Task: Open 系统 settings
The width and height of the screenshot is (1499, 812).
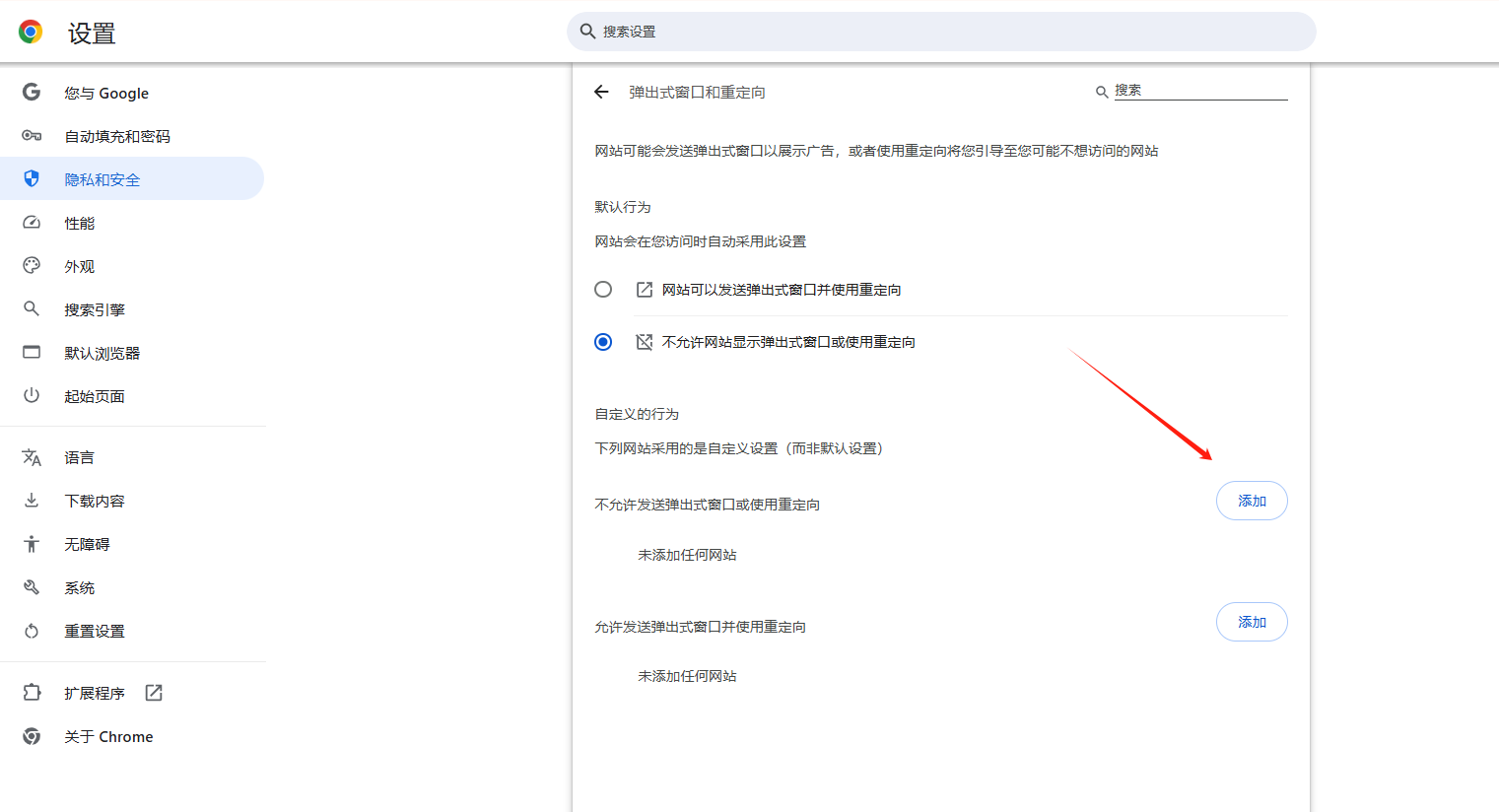Action: point(132,587)
